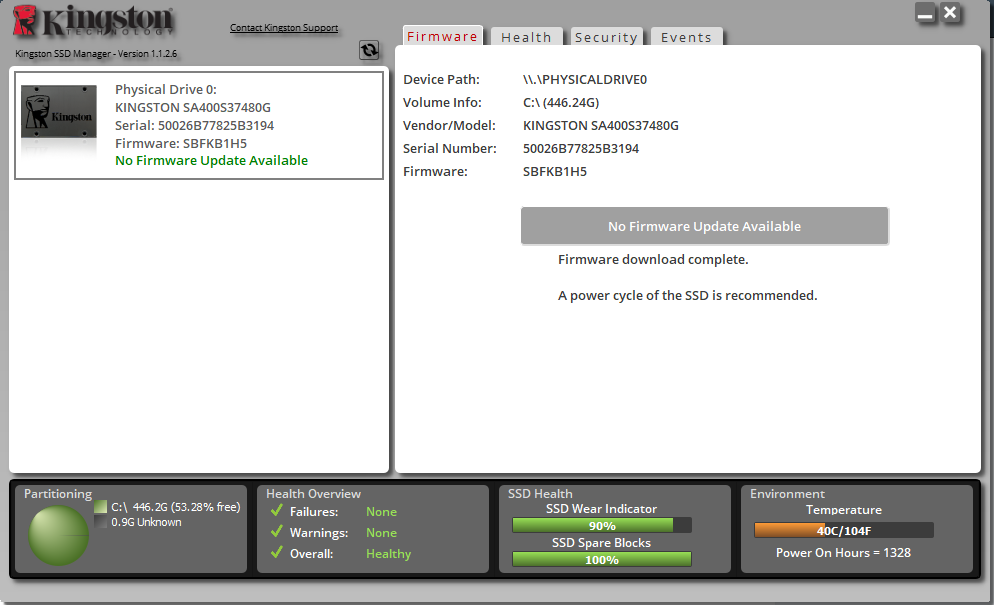
Task: Click the Warnings green checkmark
Action: point(276,531)
